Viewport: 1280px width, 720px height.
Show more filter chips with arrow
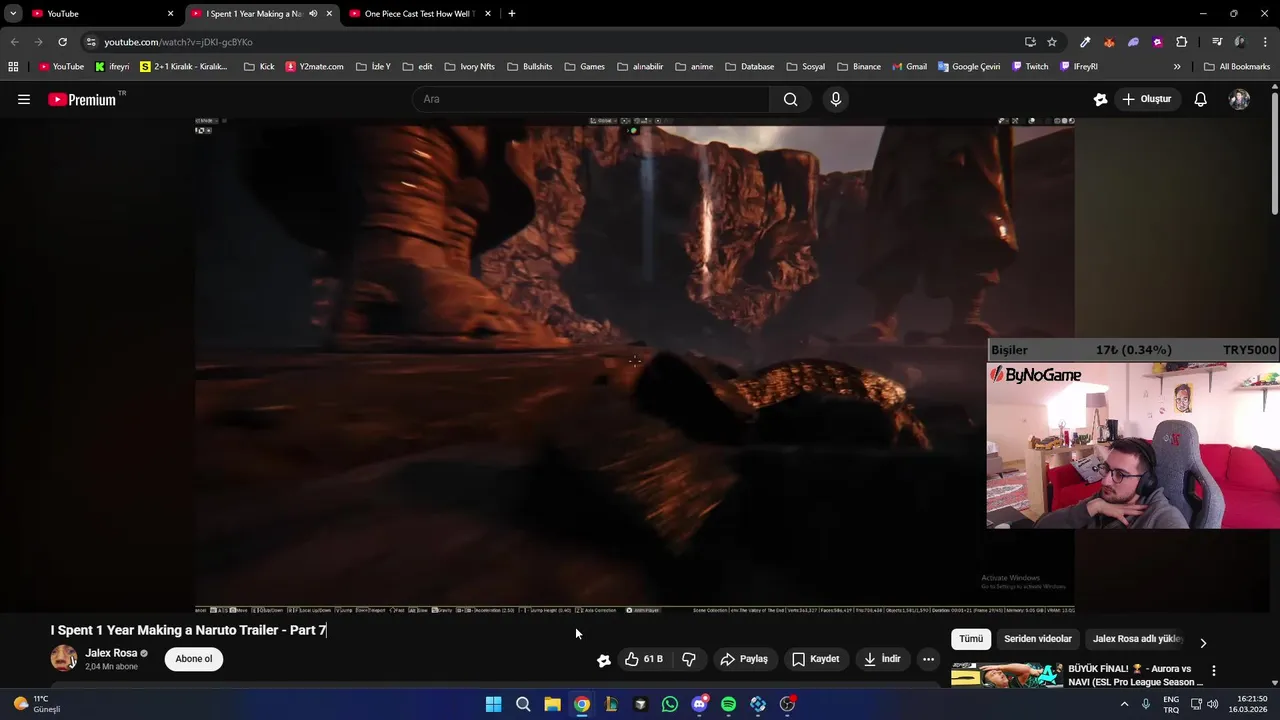point(1203,643)
